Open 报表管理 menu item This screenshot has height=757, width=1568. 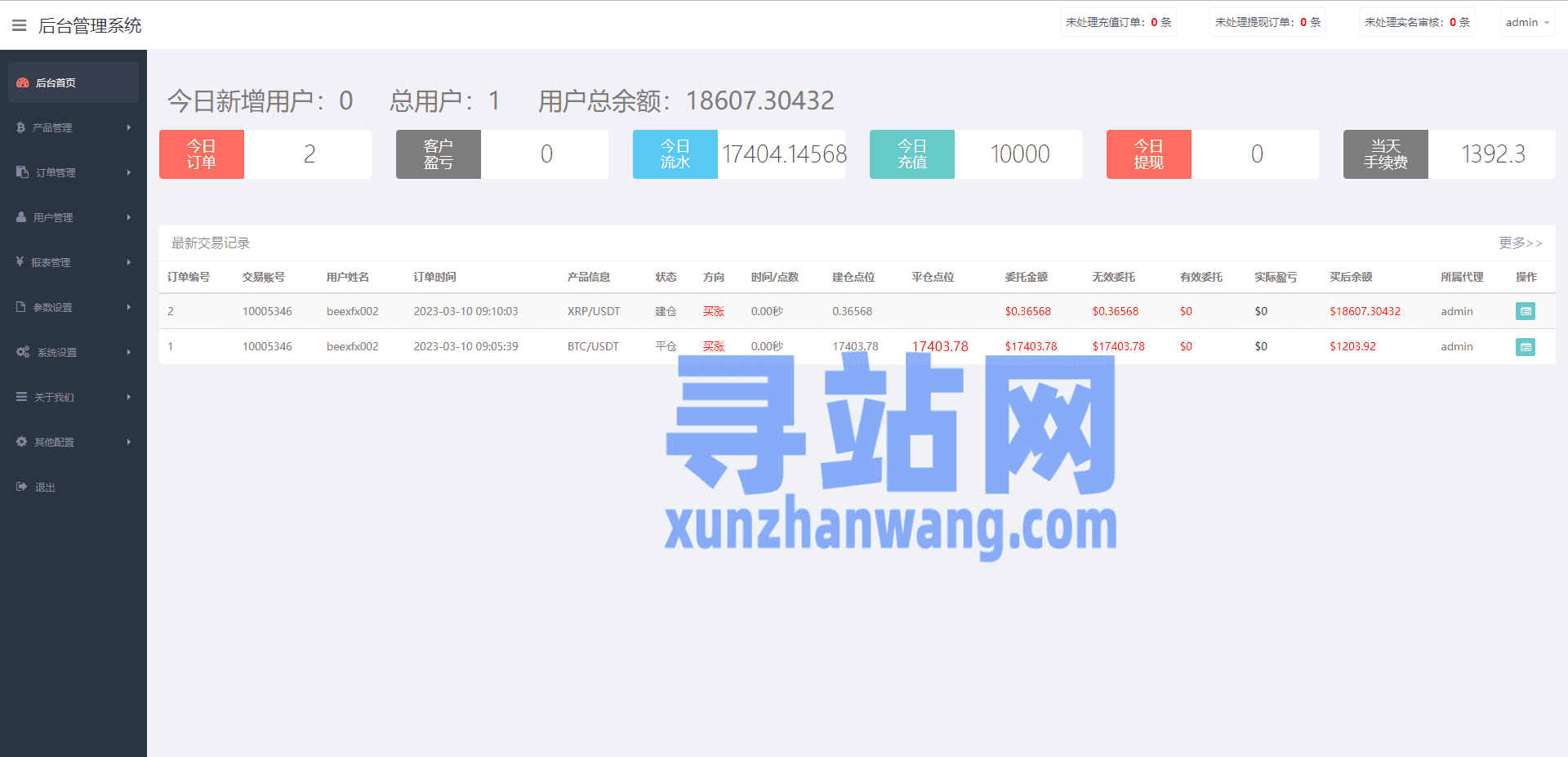click(73, 262)
